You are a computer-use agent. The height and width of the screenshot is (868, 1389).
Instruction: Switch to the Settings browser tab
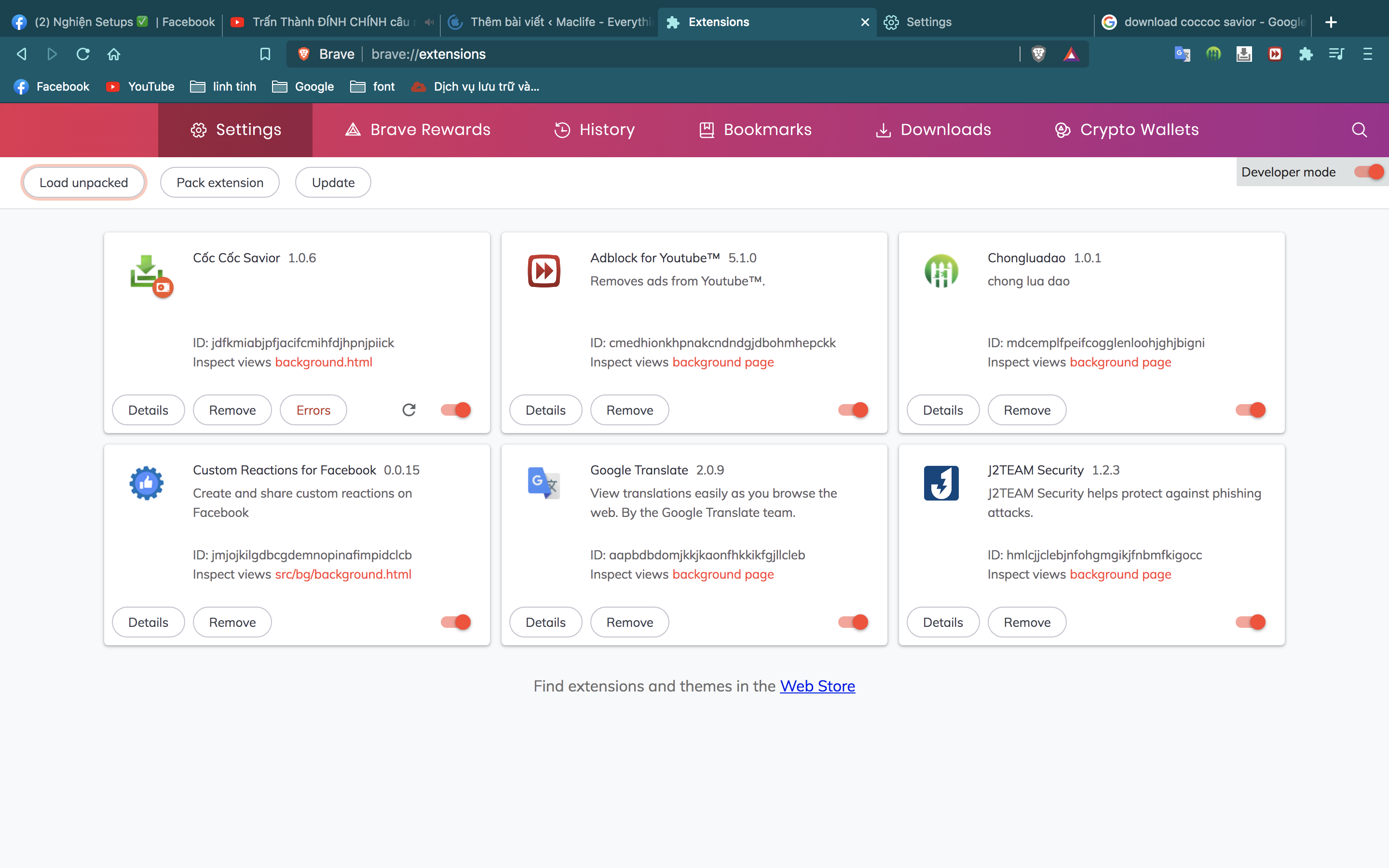(x=928, y=22)
